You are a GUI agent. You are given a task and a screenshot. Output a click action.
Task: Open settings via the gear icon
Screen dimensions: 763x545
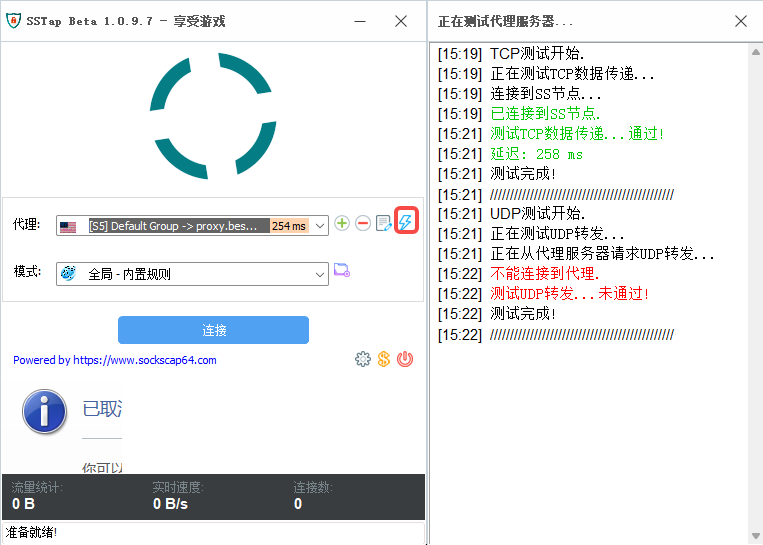[x=363, y=359]
